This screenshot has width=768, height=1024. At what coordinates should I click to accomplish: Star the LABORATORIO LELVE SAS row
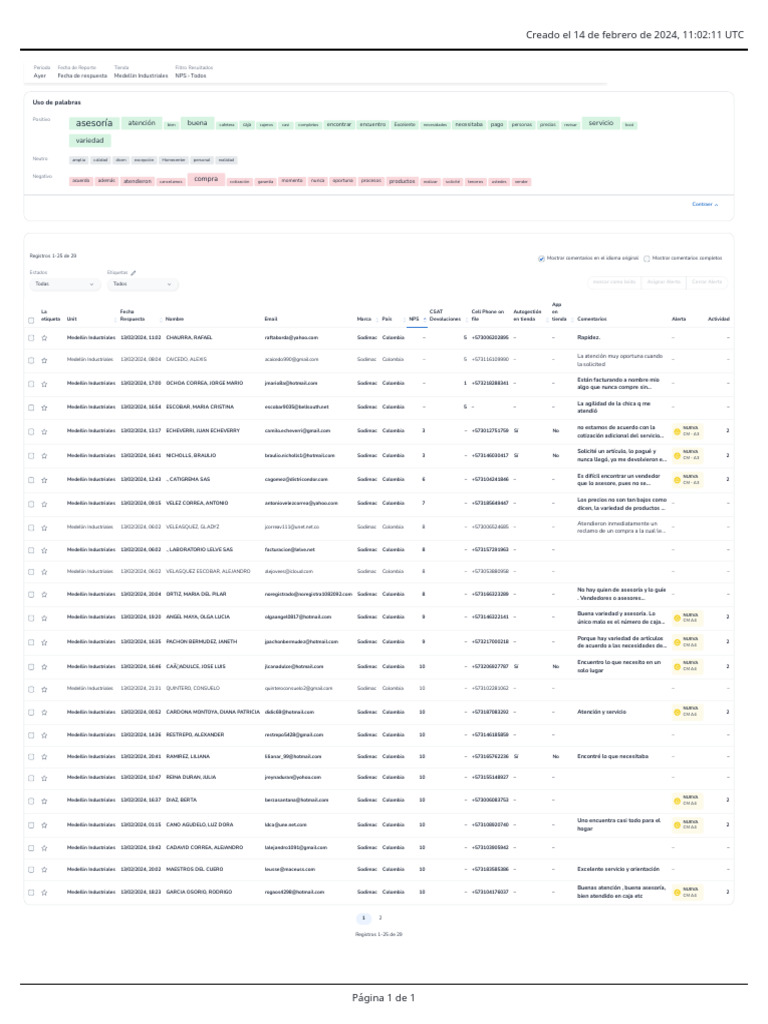click(x=44, y=551)
